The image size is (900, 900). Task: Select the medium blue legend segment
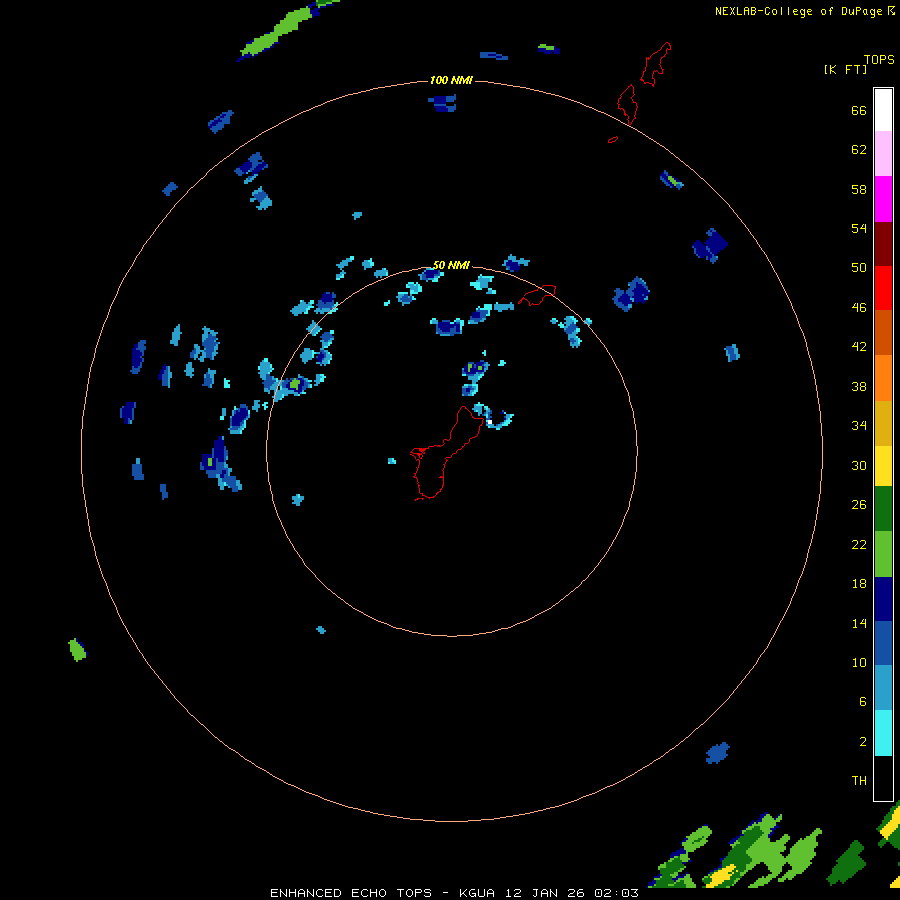(x=883, y=643)
